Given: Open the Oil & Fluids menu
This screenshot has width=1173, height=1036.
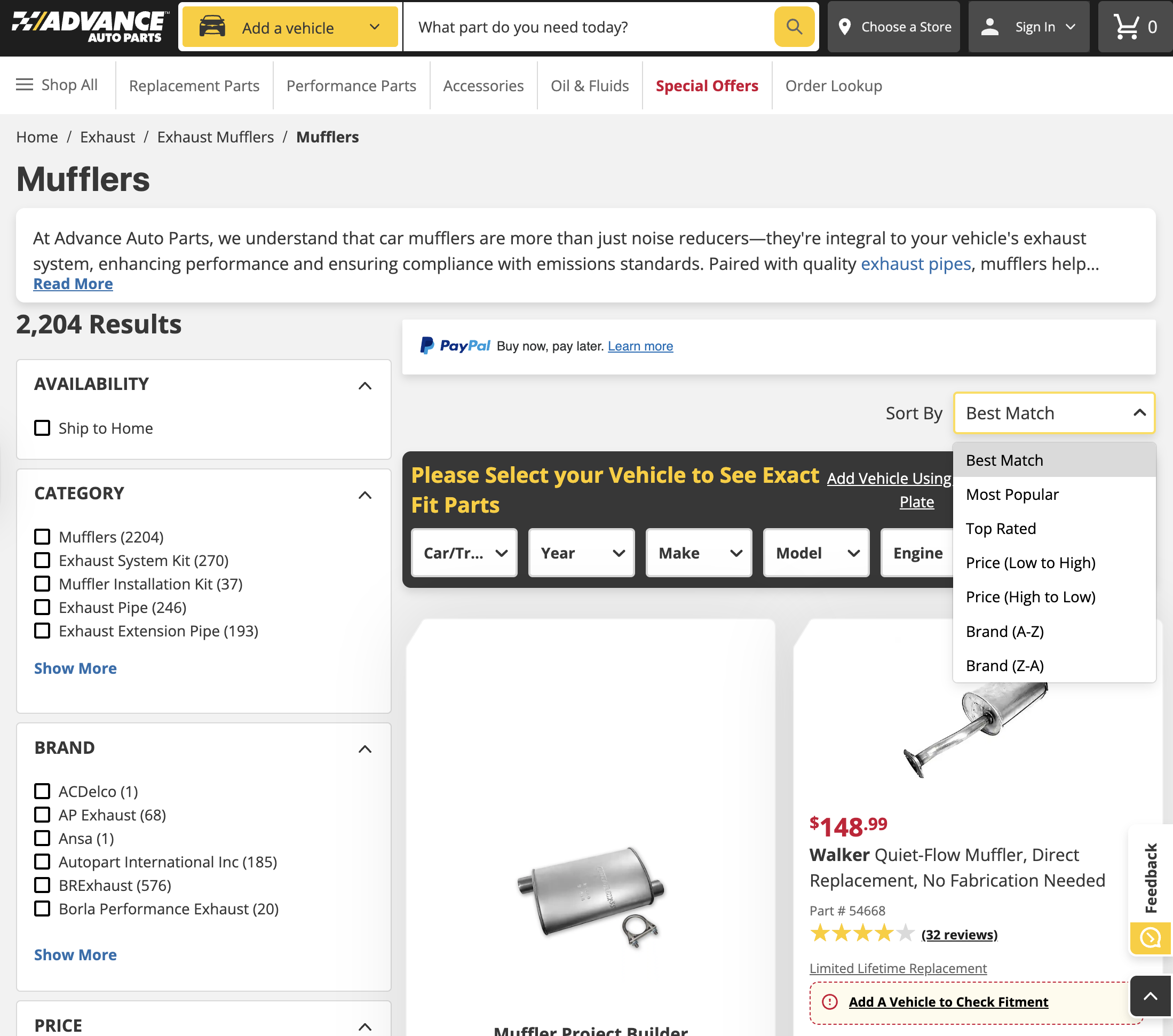Looking at the screenshot, I should [x=589, y=85].
